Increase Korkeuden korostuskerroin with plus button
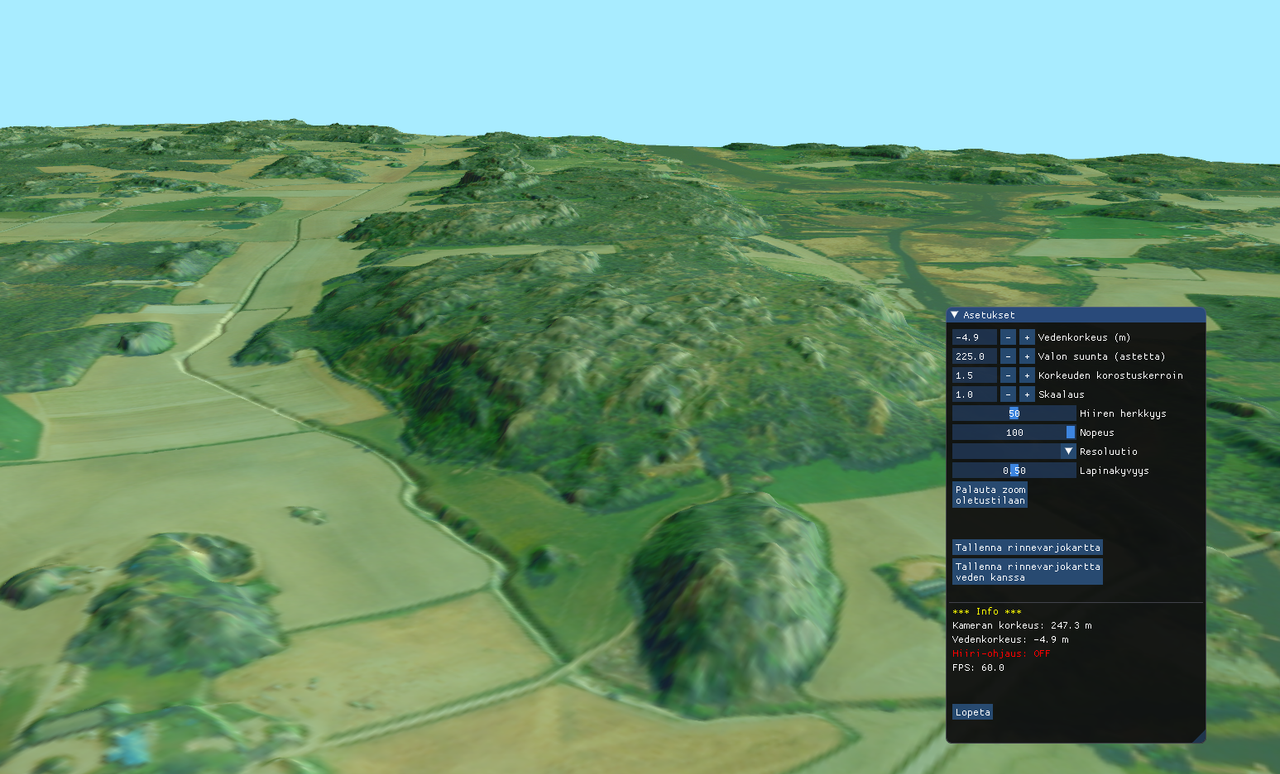This screenshot has width=1280, height=774. [1027, 375]
